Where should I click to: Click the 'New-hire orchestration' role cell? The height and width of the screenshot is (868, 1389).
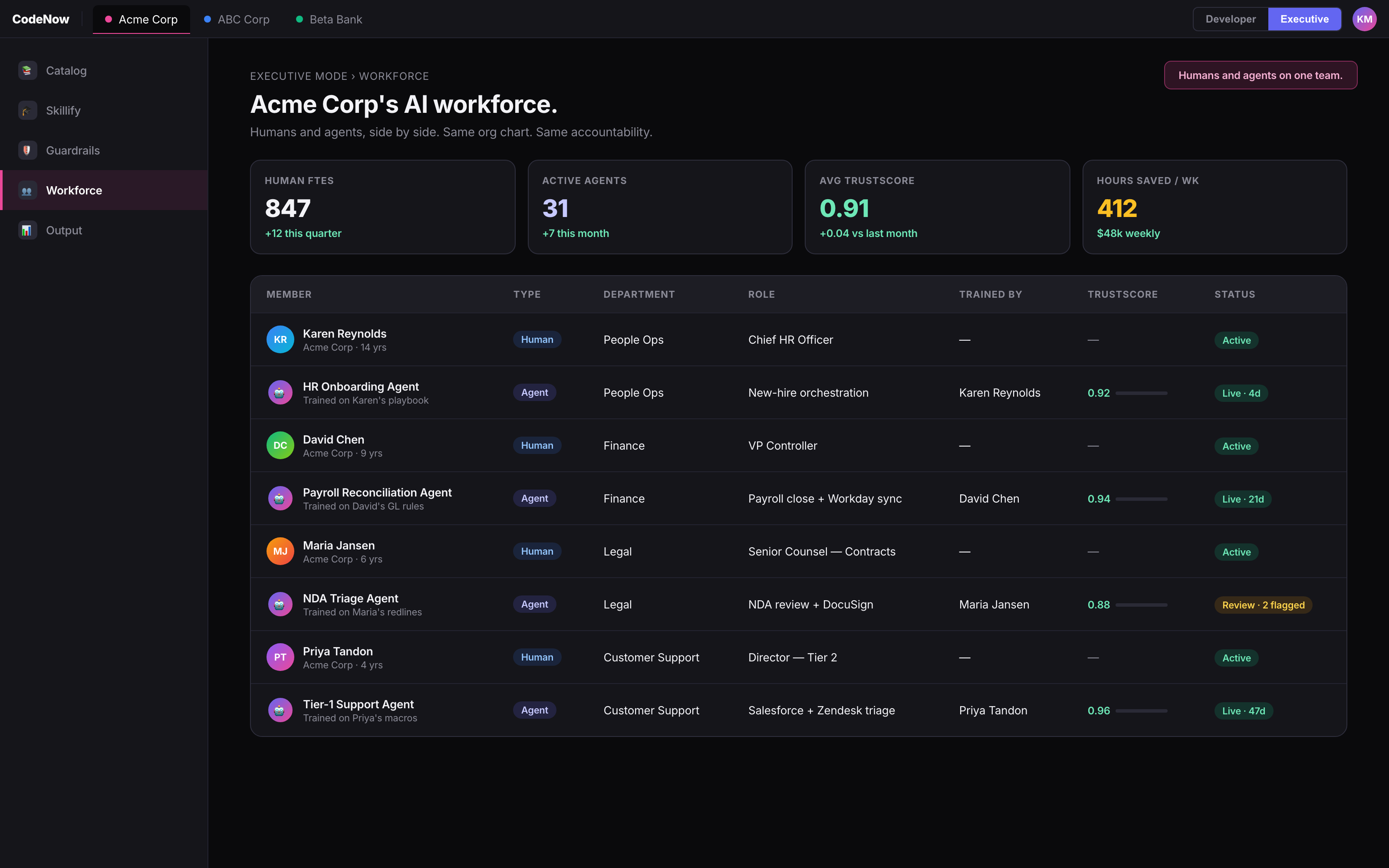(808, 393)
